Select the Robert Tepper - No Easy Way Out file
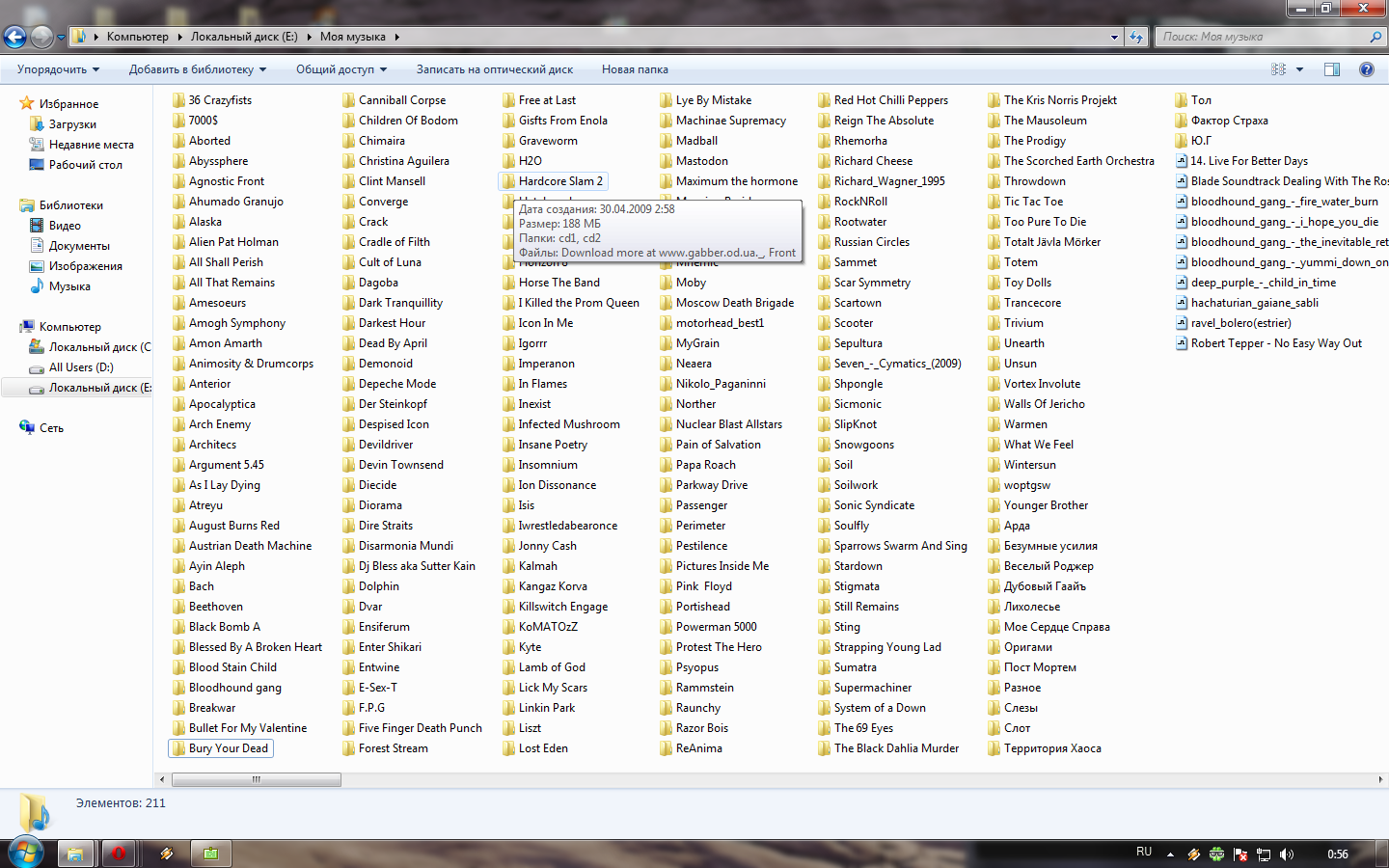Image resolution: width=1389 pixels, height=868 pixels. tap(1269, 343)
